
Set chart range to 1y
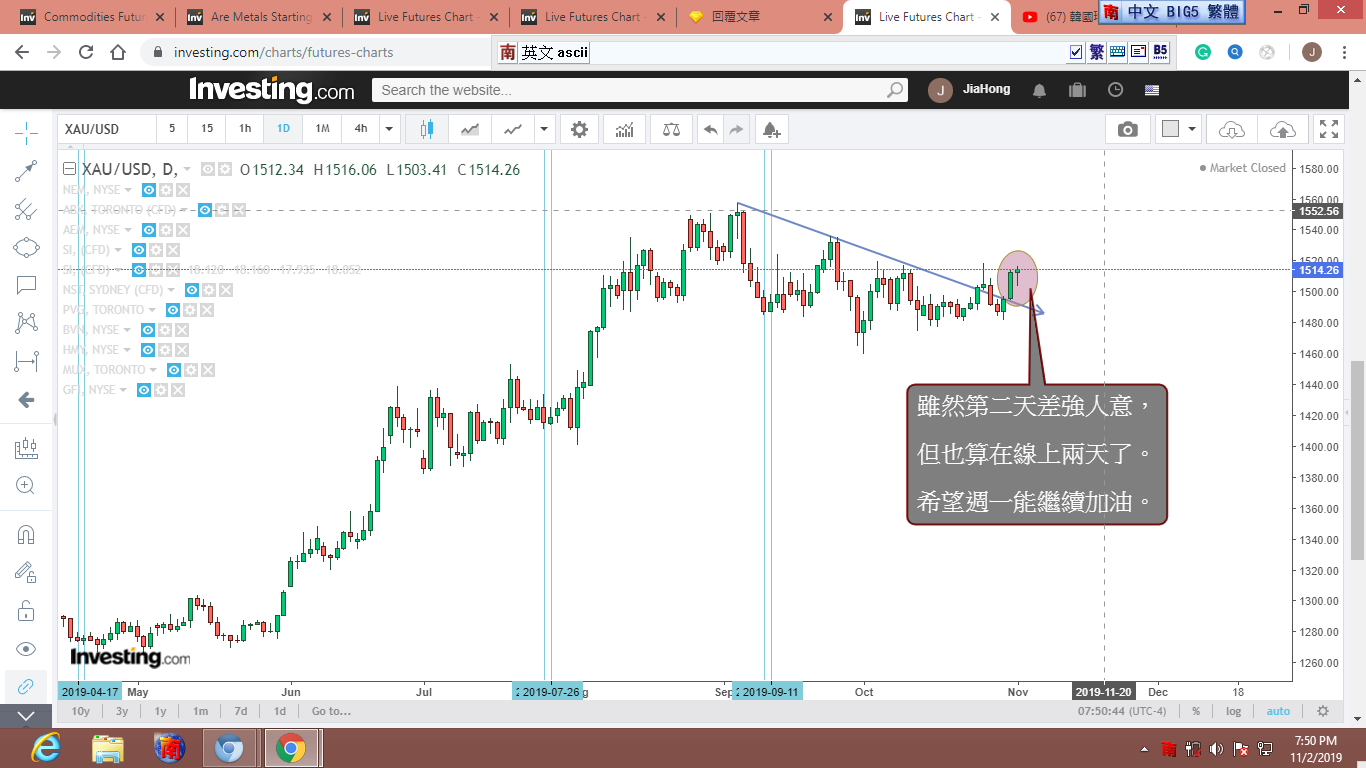tap(160, 711)
